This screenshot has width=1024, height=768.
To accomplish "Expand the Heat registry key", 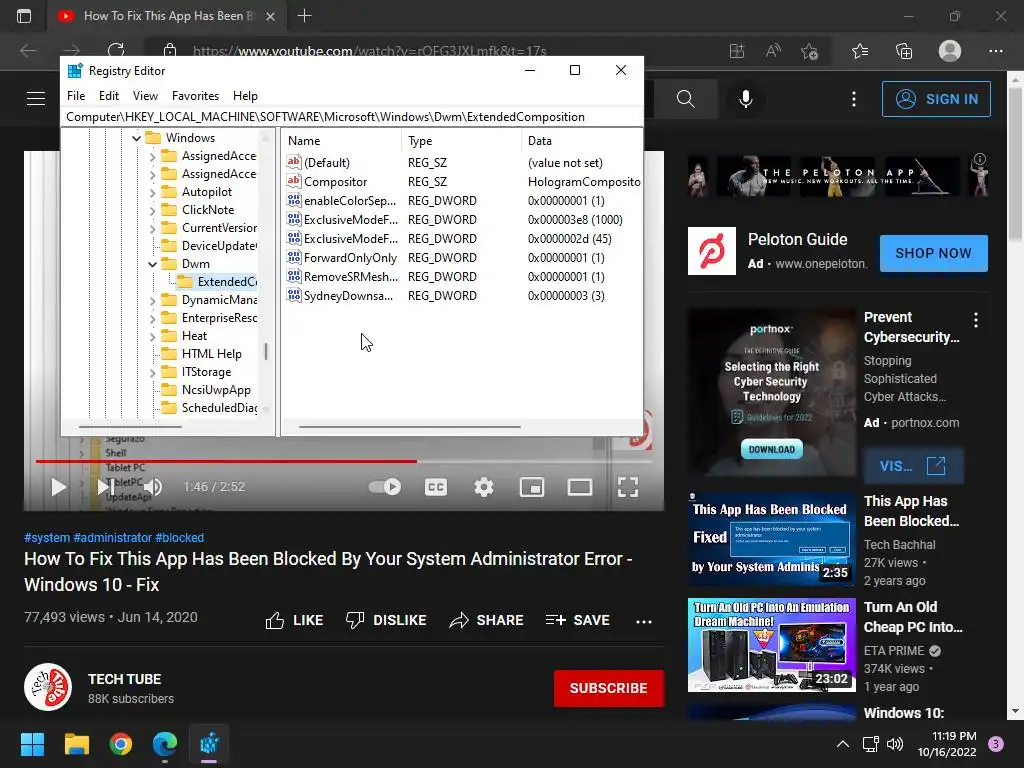I will (152, 336).
